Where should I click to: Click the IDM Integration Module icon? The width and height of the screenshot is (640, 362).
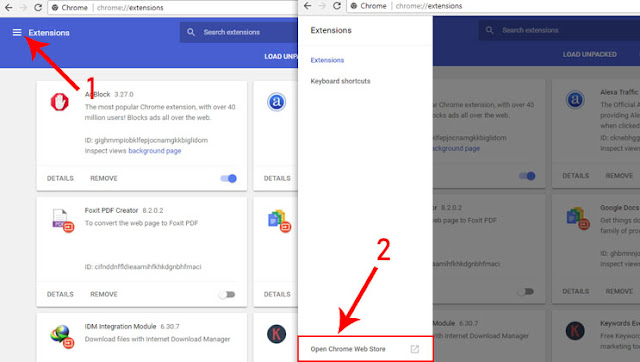[62, 336]
